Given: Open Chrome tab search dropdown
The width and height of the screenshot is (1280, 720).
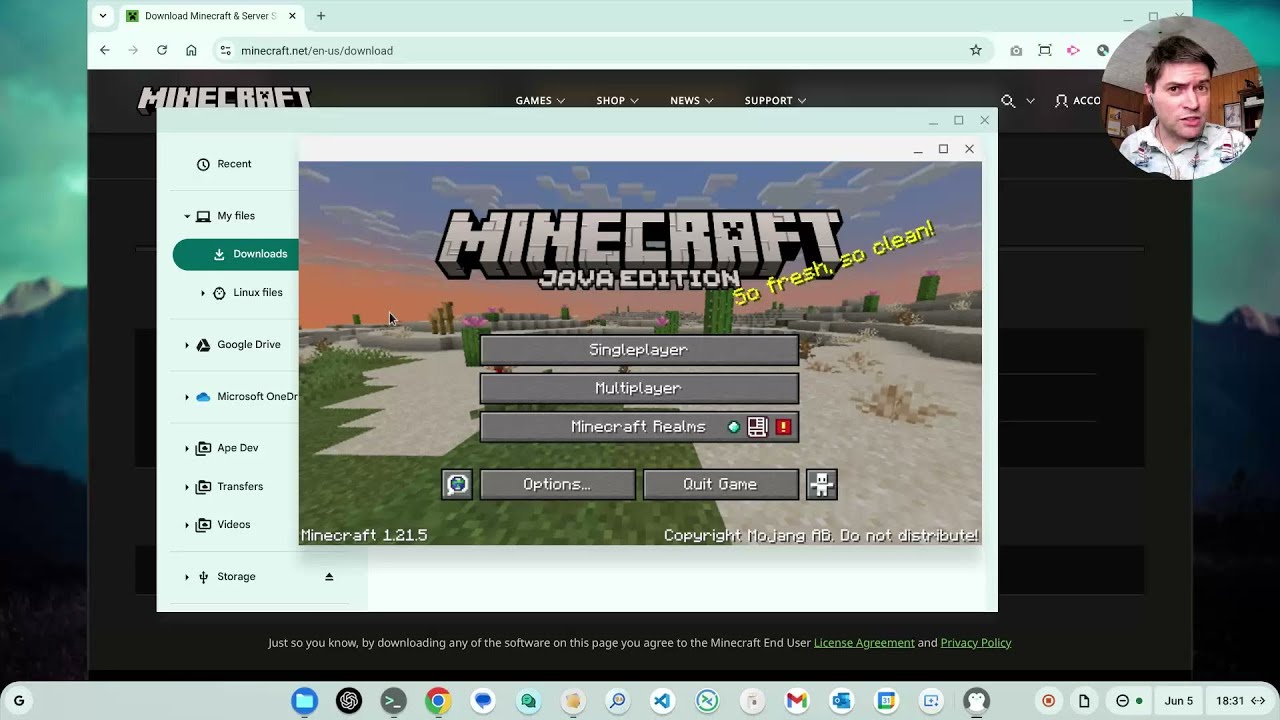Looking at the screenshot, I should click(x=102, y=16).
